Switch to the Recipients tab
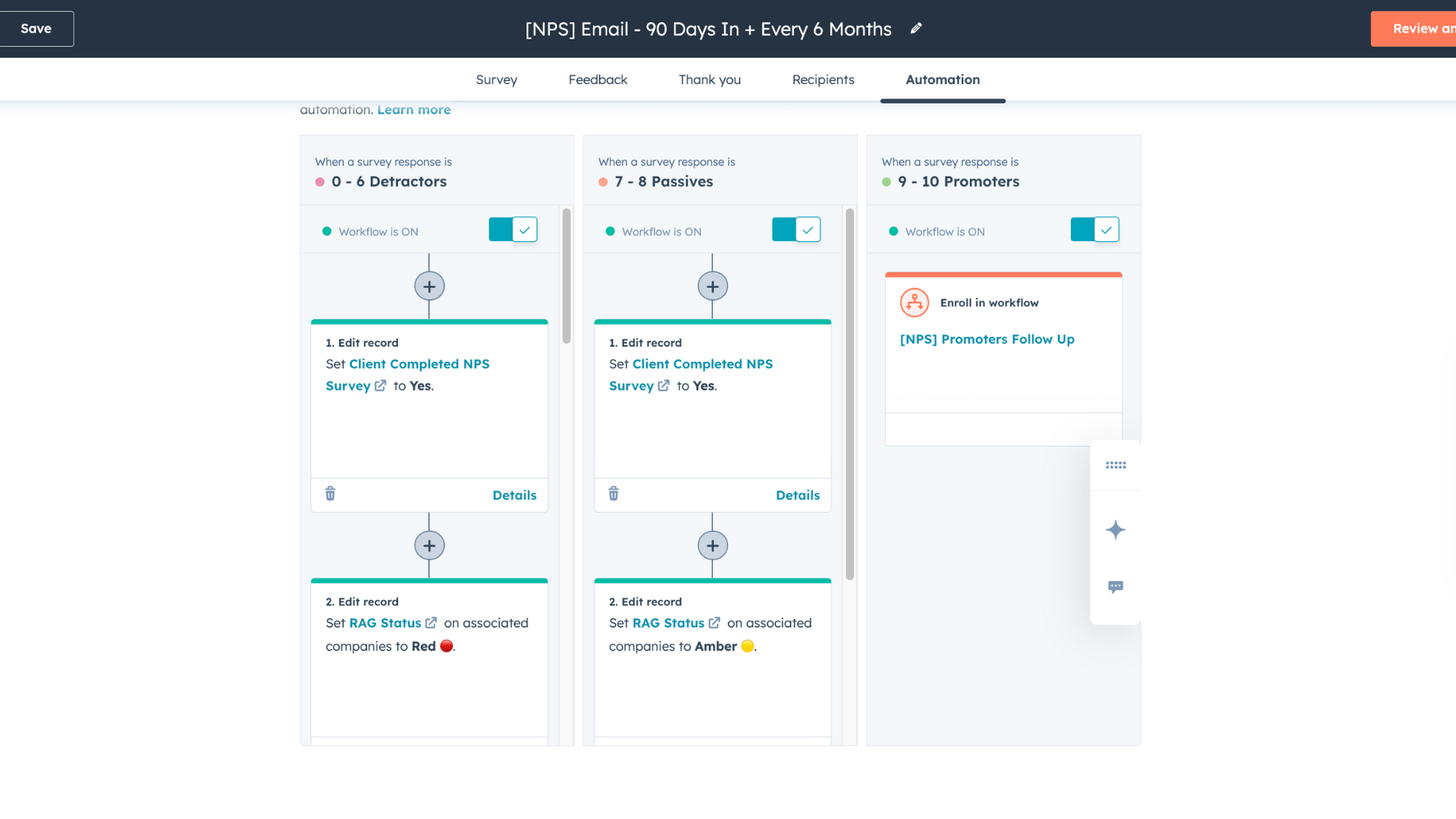The height and width of the screenshot is (819, 1456). [x=823, y=80]
